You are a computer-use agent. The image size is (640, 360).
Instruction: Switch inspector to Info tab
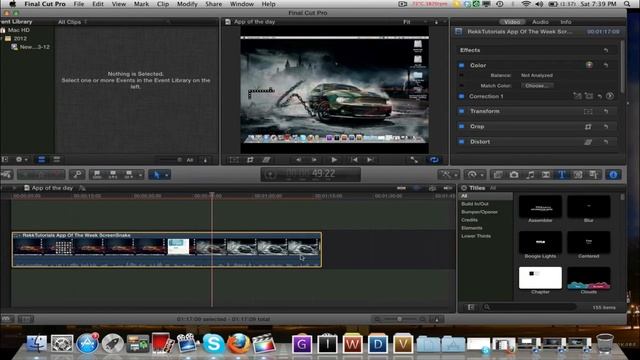566,22
